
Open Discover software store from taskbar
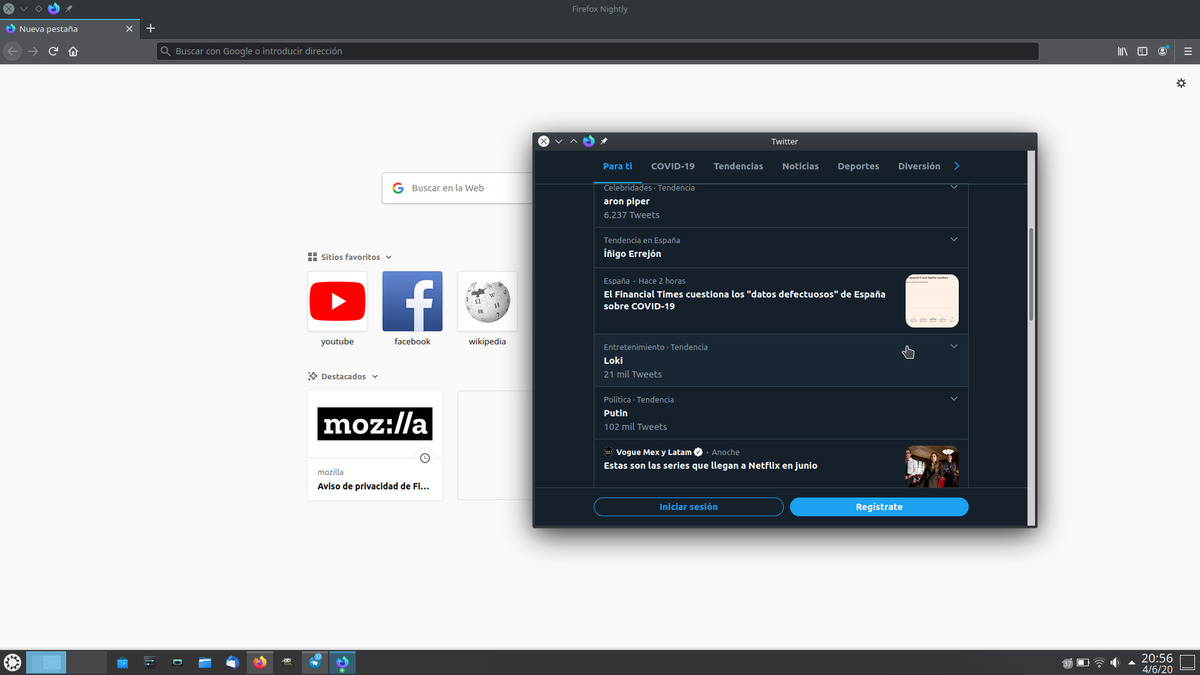tap(123, 662)
